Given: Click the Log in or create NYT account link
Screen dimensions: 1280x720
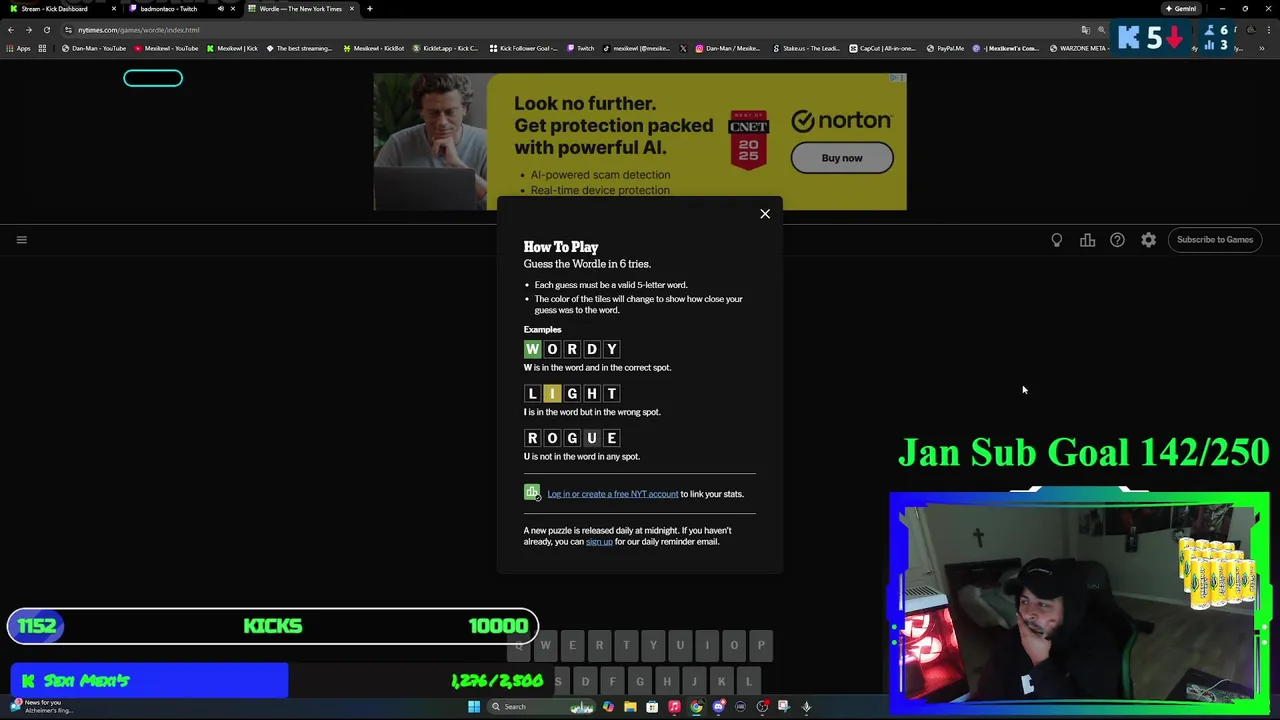Looking at the screenshot, I should pyautogui.click(x=612, y=494).
